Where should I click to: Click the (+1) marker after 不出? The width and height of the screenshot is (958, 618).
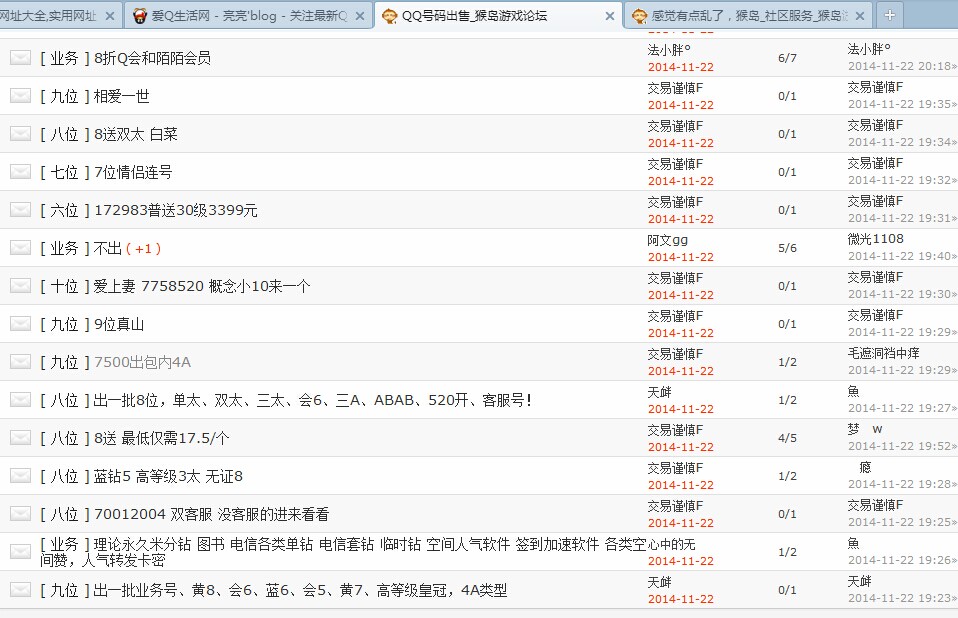point(143,249)
